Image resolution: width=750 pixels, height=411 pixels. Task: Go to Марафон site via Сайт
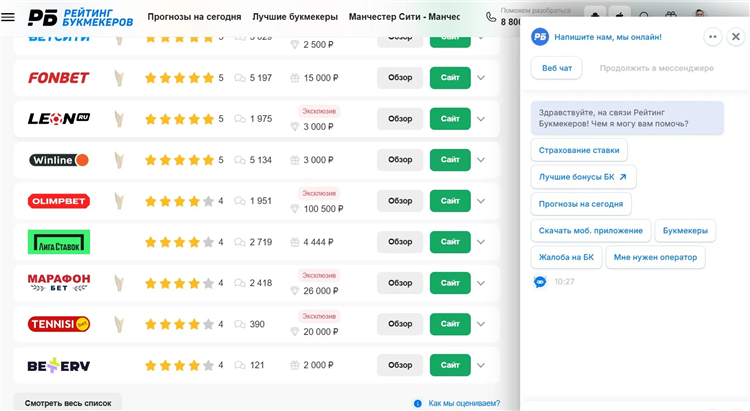(x=450, y=283)
